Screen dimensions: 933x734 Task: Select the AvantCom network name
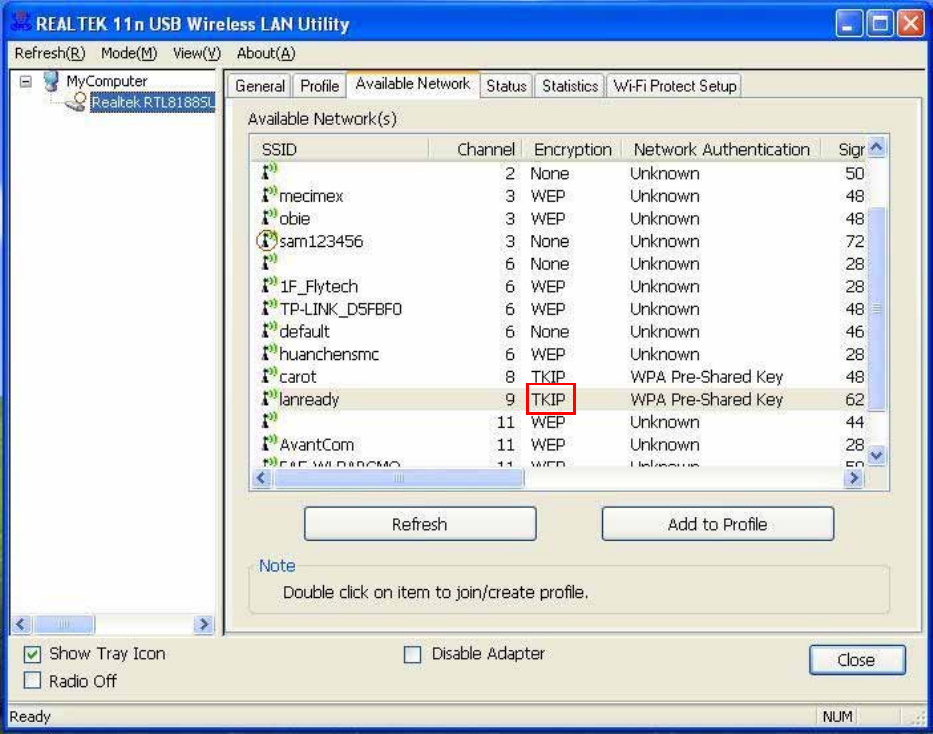point(317,444)
